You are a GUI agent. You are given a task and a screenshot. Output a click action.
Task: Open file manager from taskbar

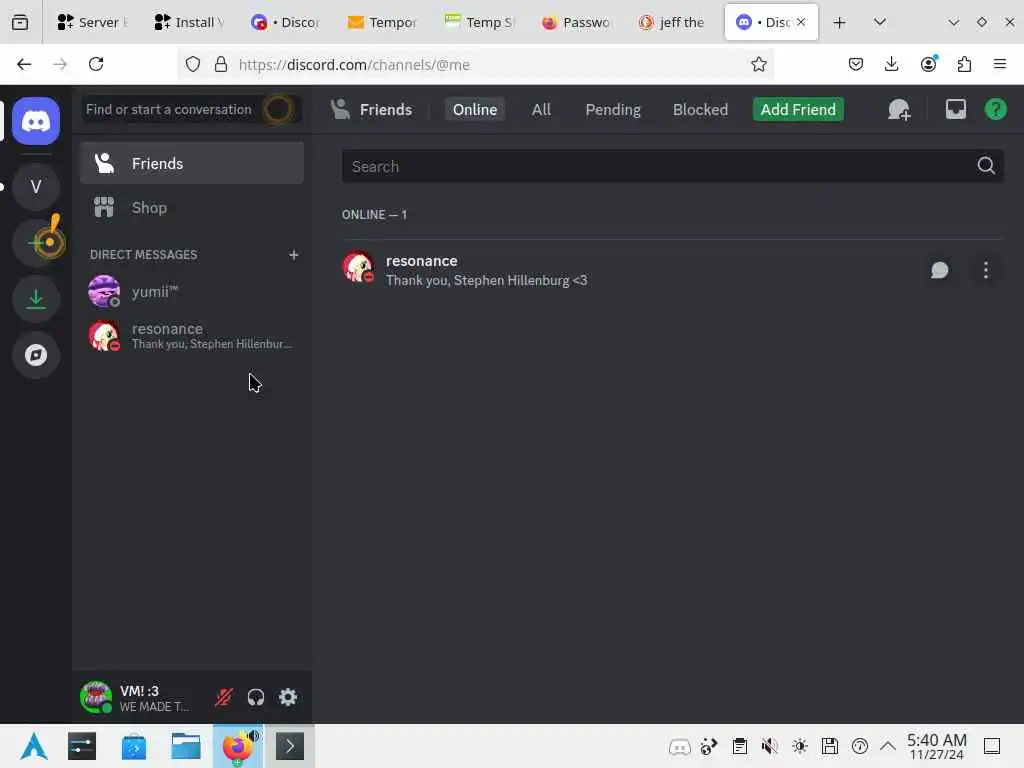185,746
